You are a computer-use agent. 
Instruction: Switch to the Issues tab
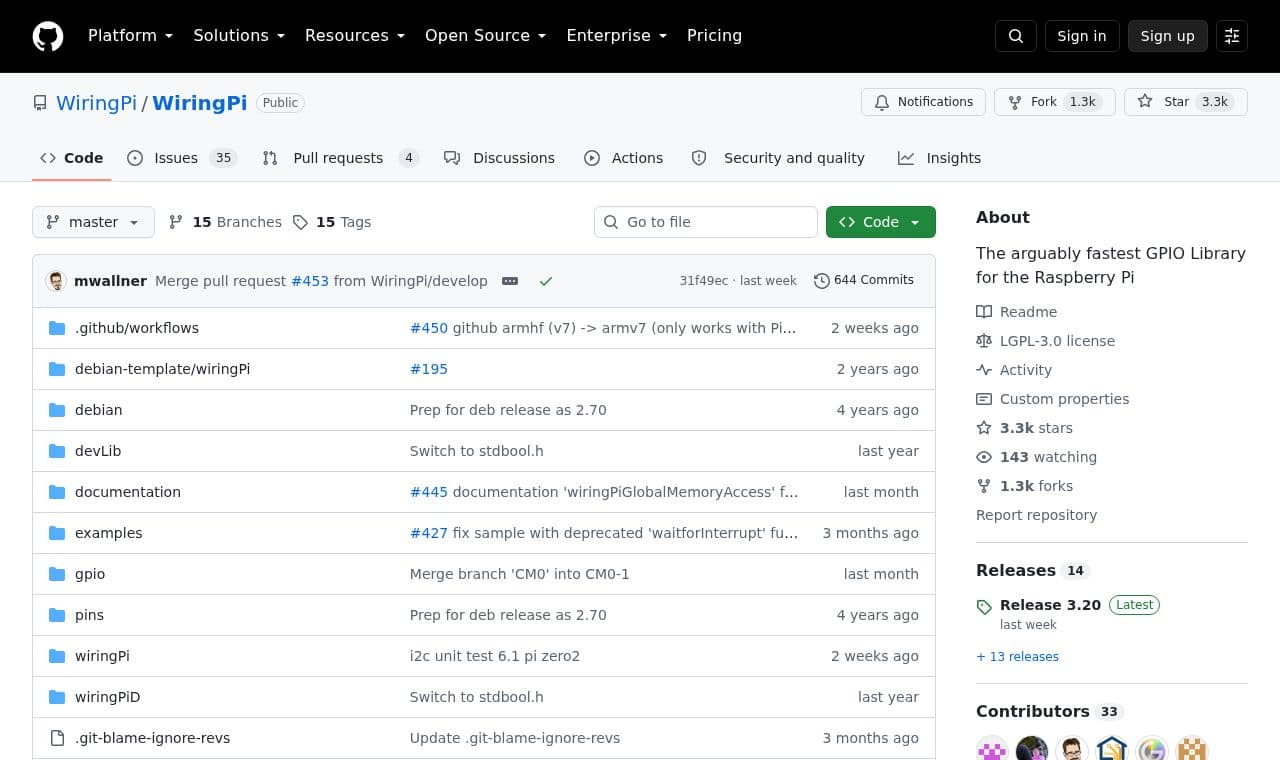click(x=182, y=158)
